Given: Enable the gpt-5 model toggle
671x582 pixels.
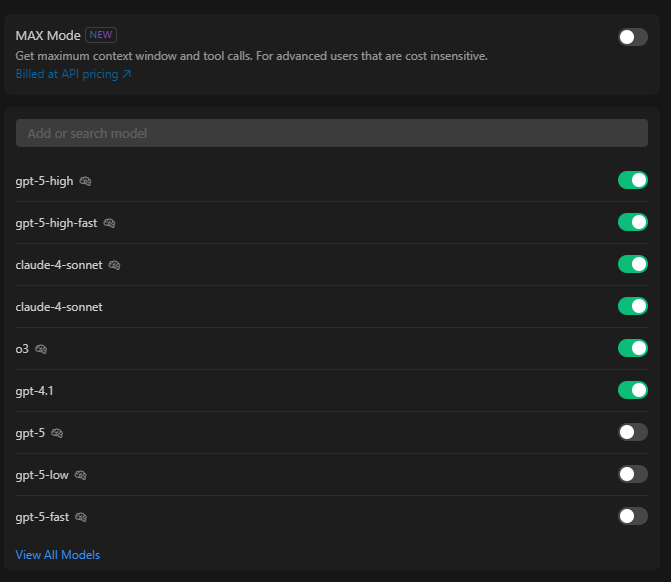Looking at the screenshot, I should click(632, 432).
